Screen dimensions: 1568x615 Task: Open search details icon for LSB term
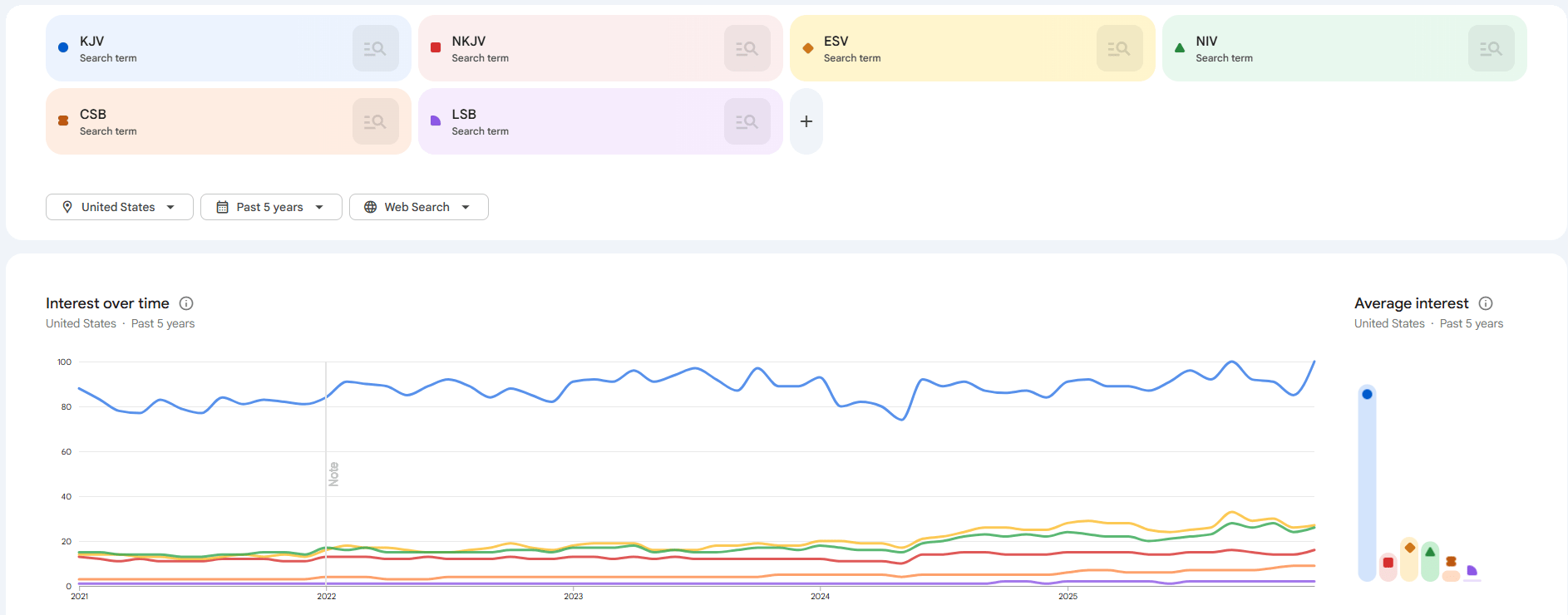(x=747, y=121)
